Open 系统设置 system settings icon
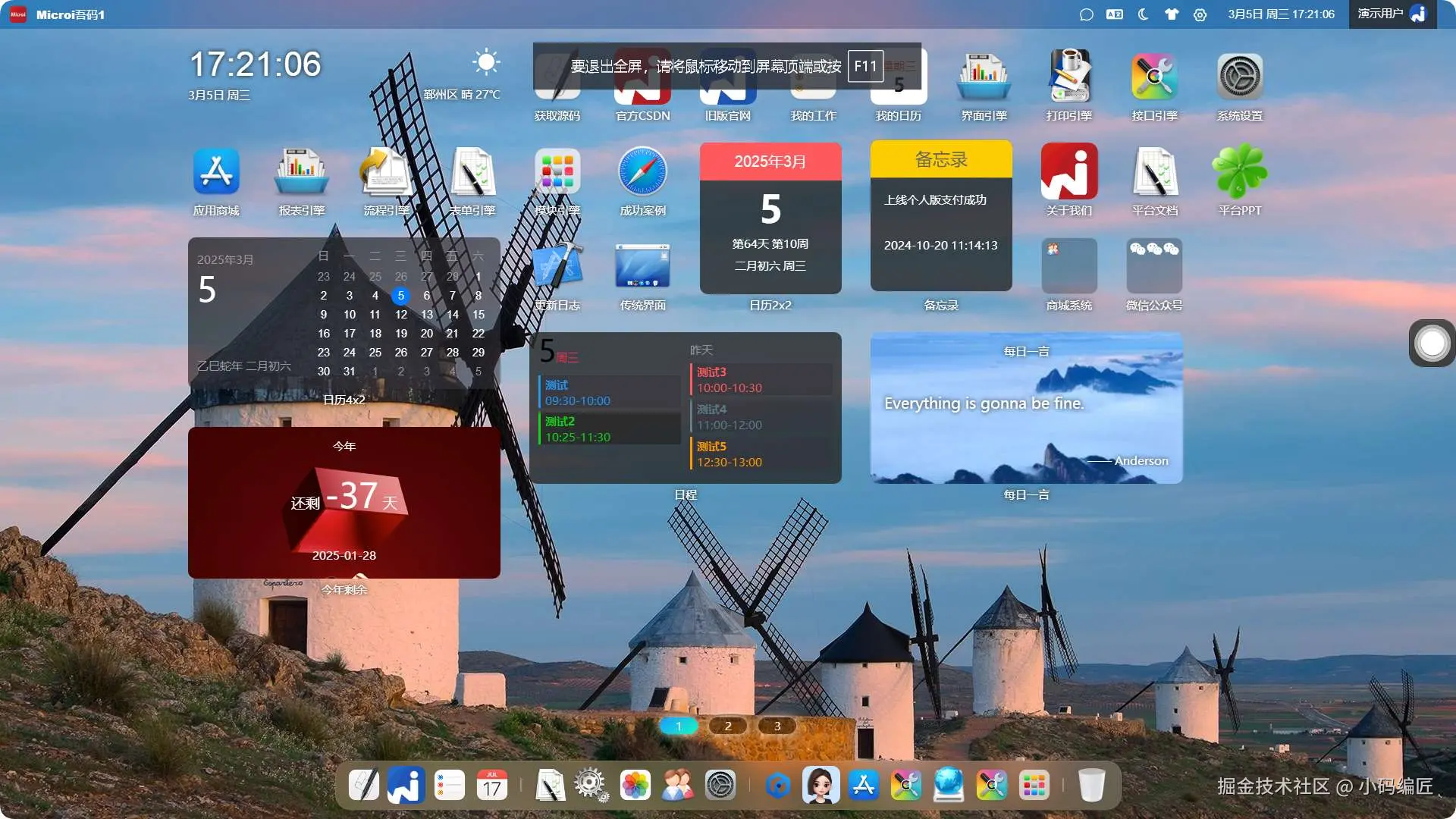This screenshot has width=1456, height=819. click(1240, 77)
